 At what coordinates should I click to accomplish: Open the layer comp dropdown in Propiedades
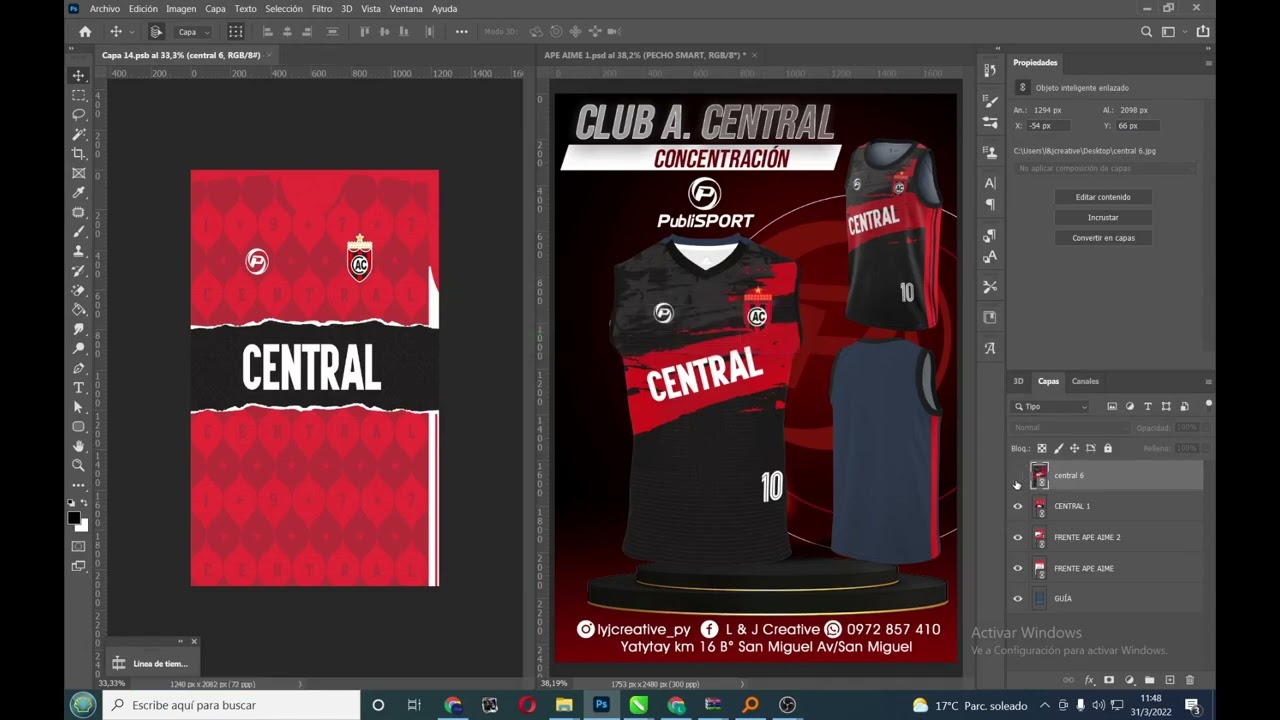point(1104,169)
